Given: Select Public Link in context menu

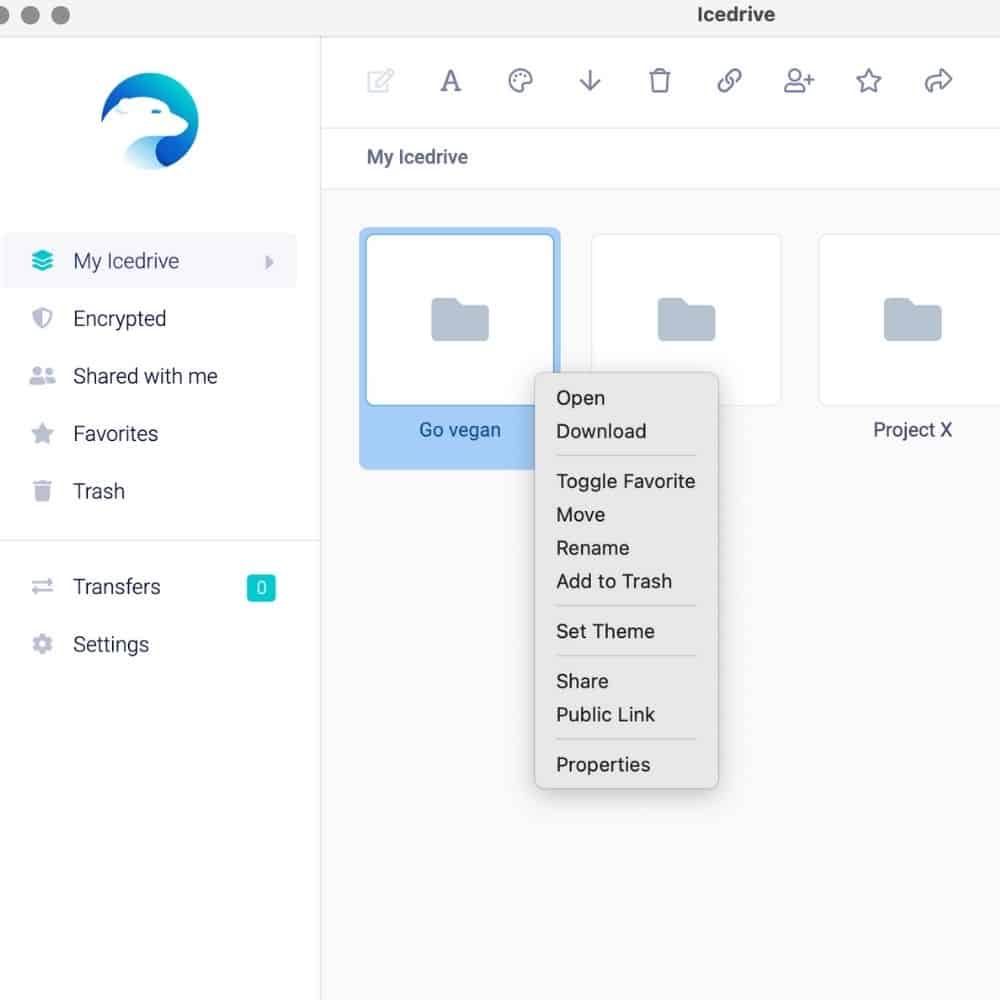Looking at the screenshot, I should click(626, 714).
